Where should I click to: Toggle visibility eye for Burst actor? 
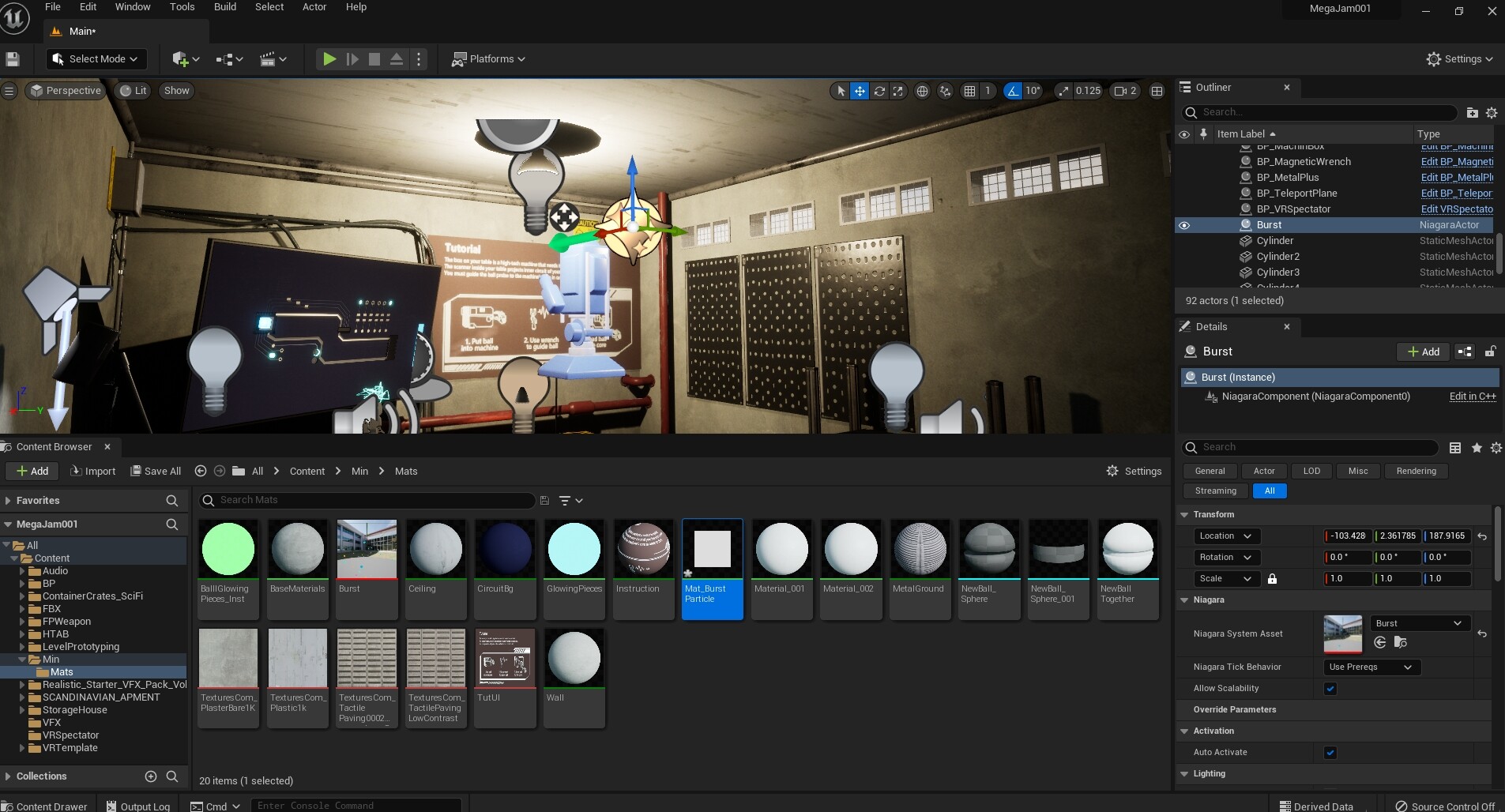pyautogui.click(x=1184, y=225)
